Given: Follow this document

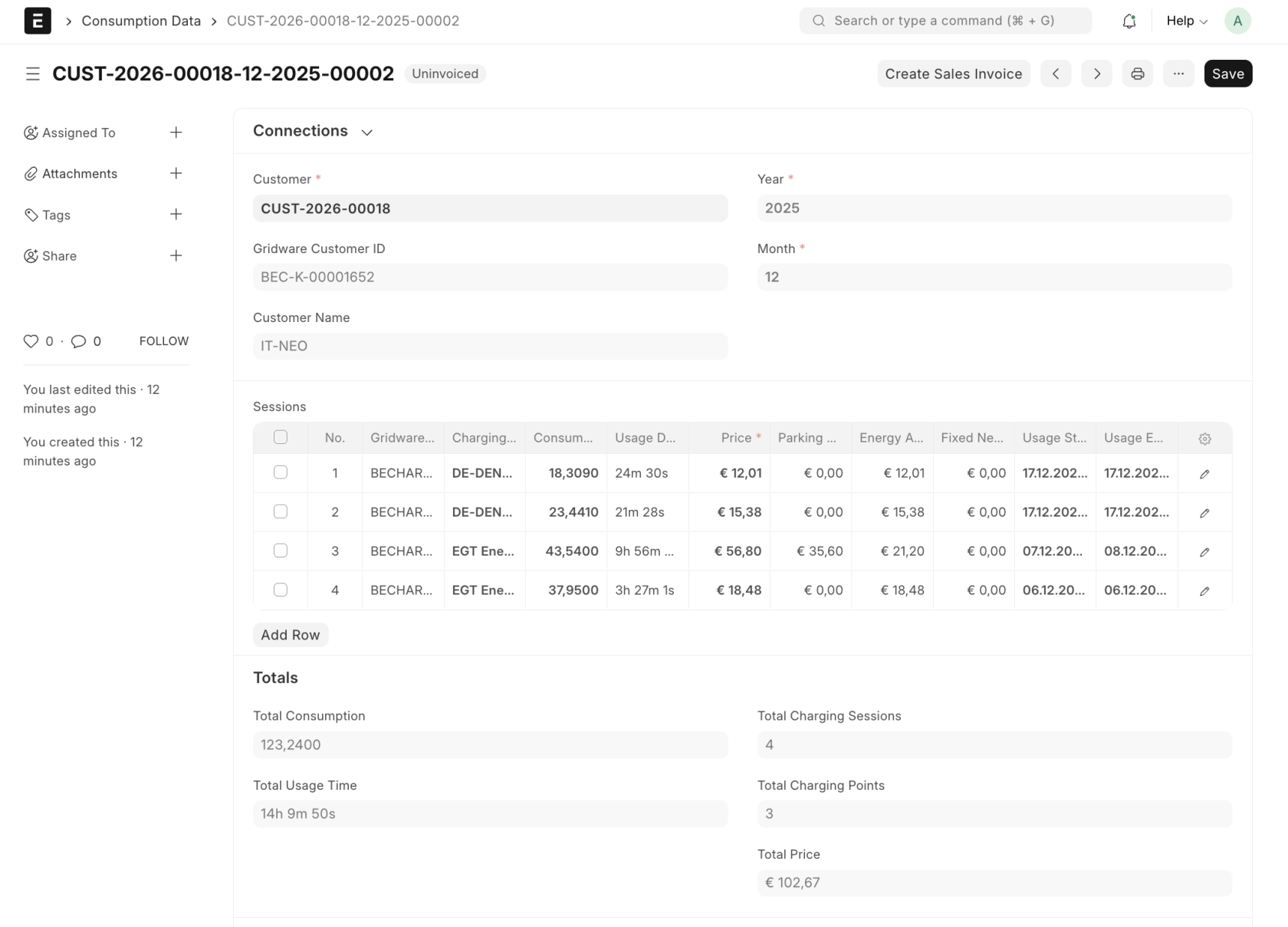Looking at the screenshot, I should 164,341.
